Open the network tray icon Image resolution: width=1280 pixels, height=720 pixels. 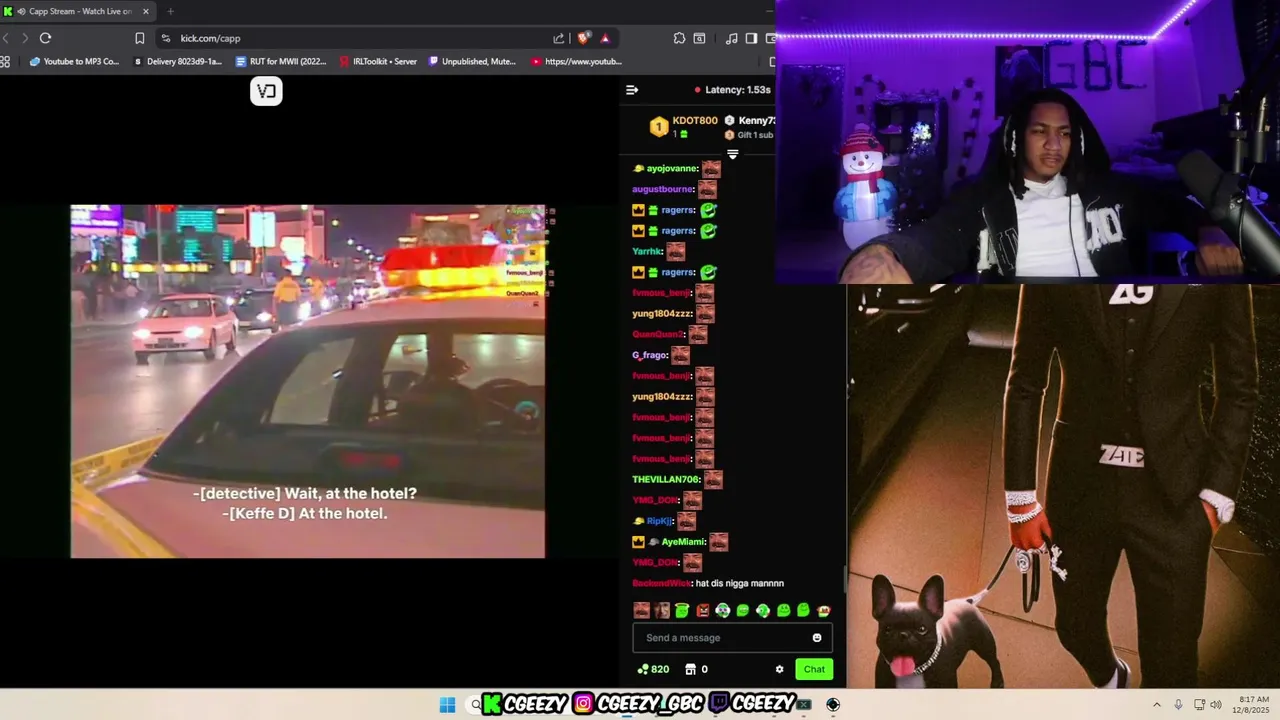tap(1199, 704)
